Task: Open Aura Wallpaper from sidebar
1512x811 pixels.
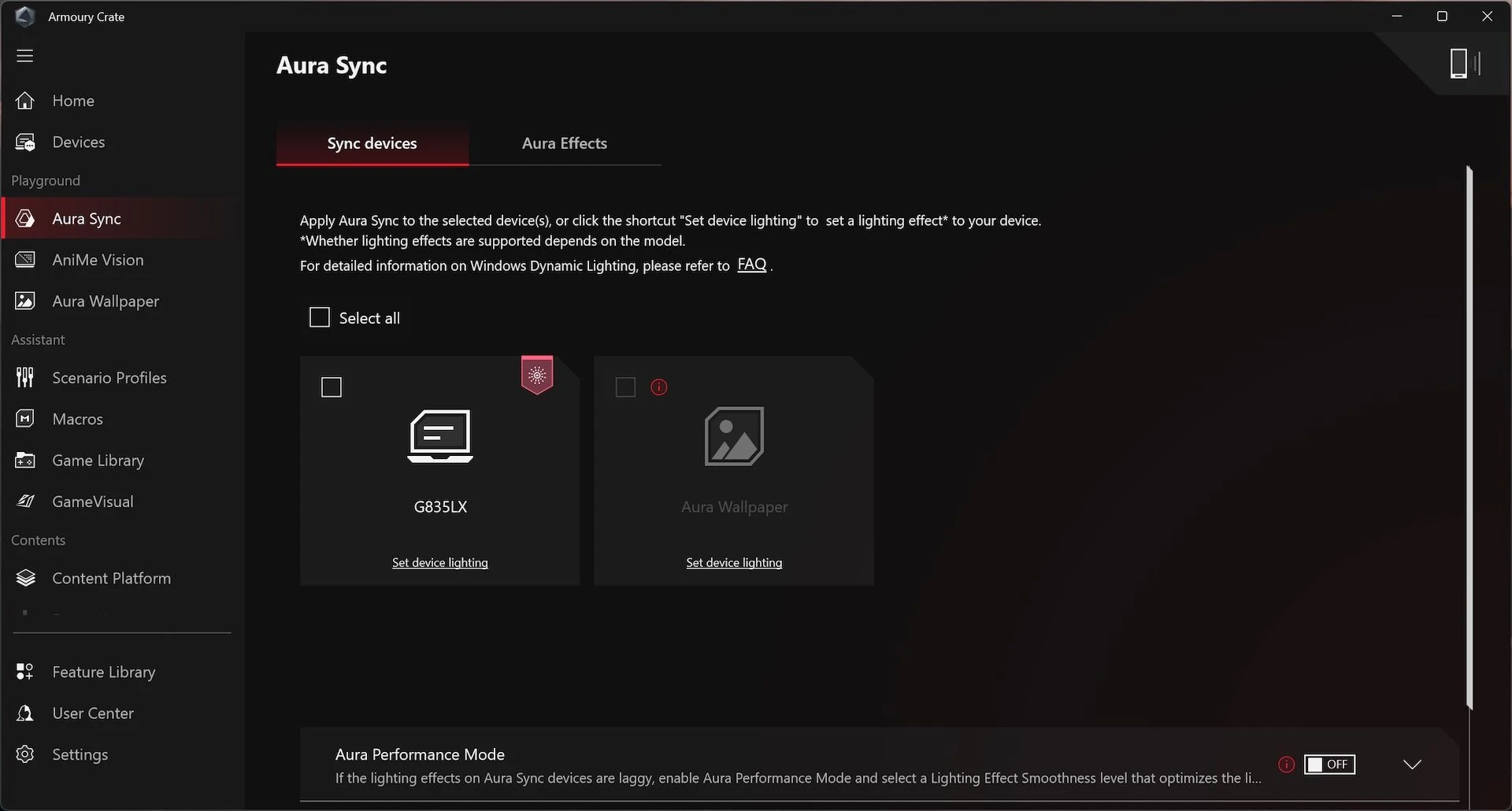Action: (x=122, y=302)
